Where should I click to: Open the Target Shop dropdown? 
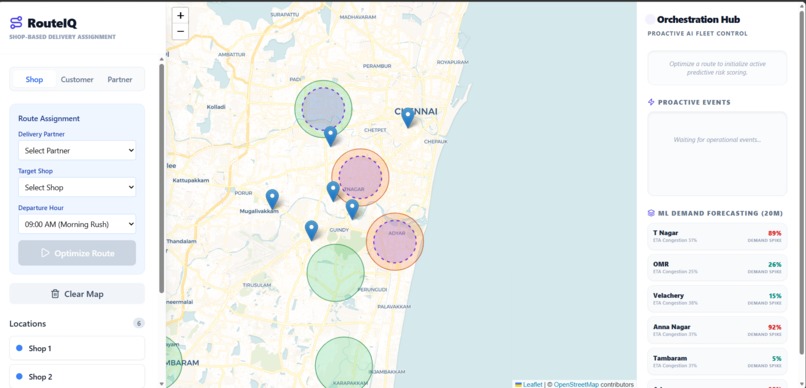click(x=77, y=188)
